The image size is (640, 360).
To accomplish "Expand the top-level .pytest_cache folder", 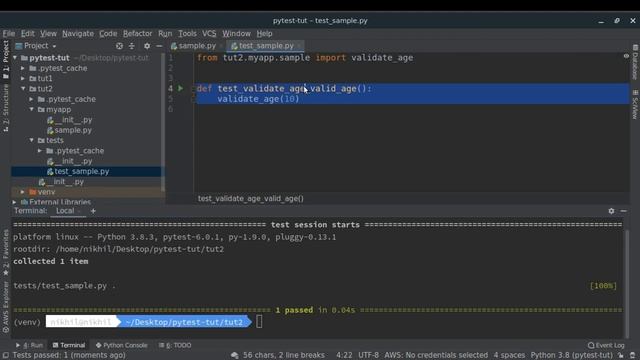I will pyautogui.click(x=23, y=68).
